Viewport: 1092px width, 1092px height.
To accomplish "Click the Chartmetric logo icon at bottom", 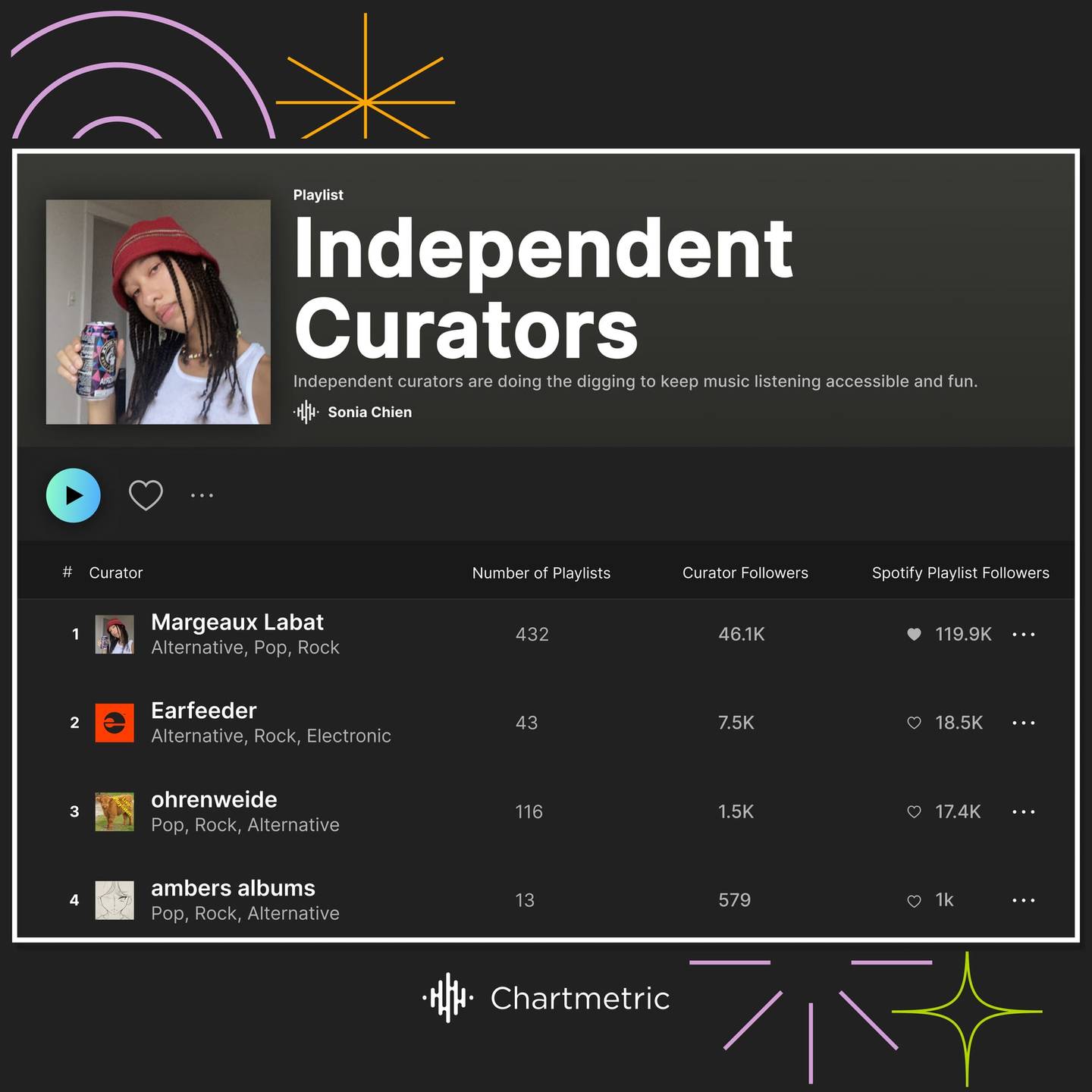I will (x=448, y=998).
